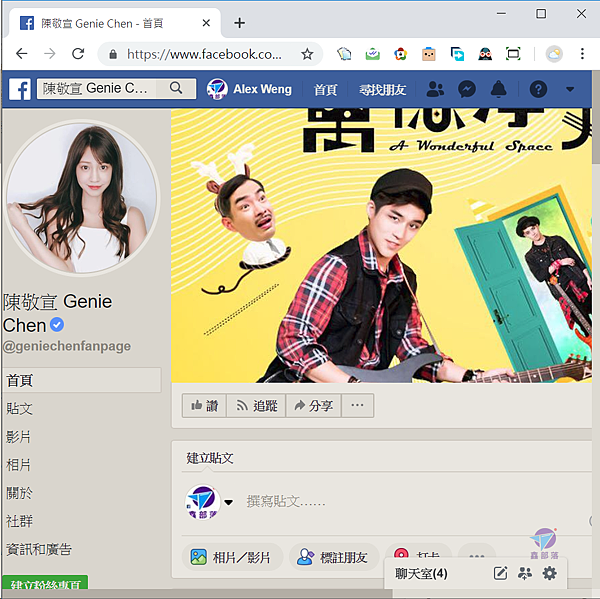Click the blue verified badge
This screenshot has height=599, width=600.
pyautogui.click(x=57, y=325)
